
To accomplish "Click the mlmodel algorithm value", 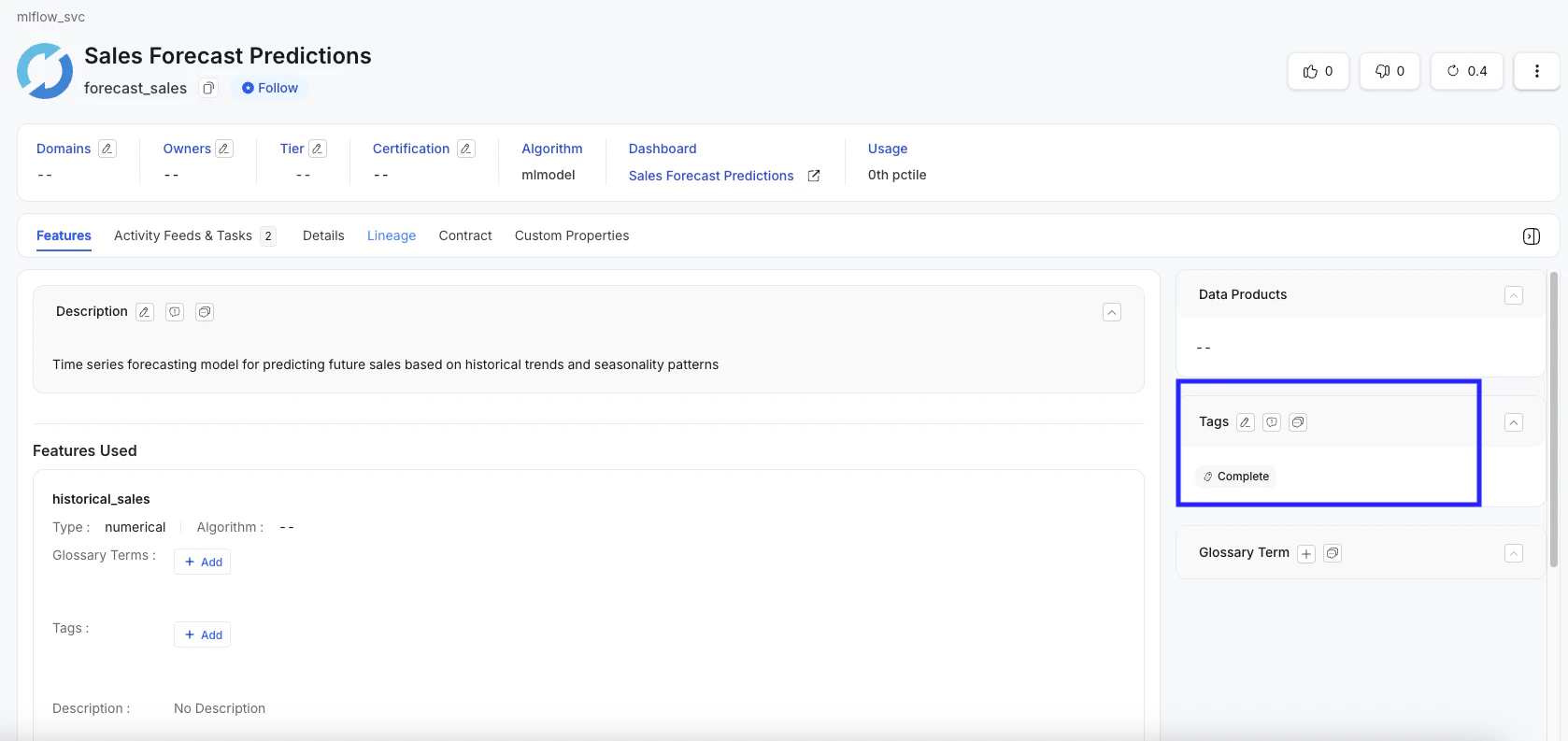I will (x=549, y=175).
